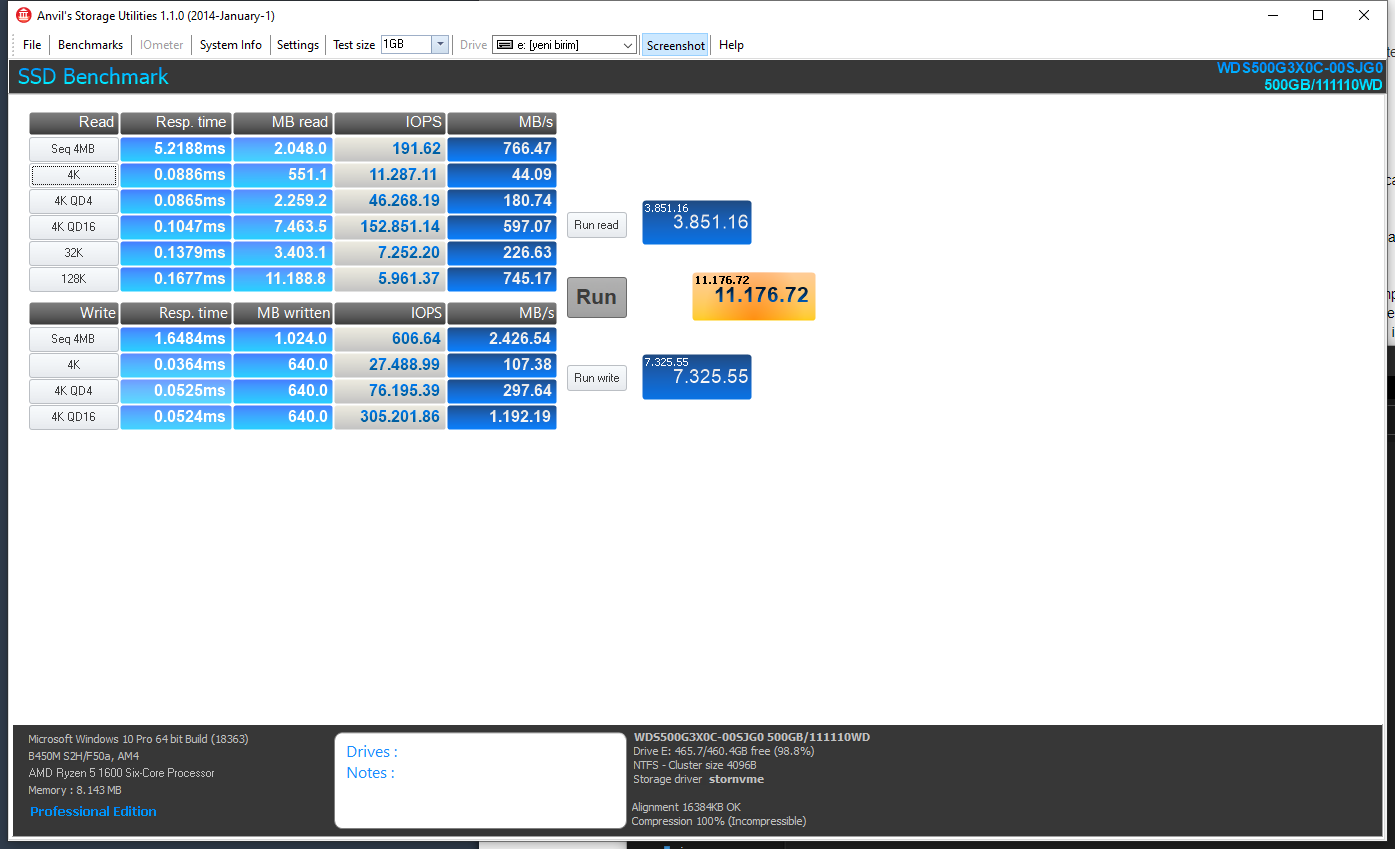Click the 4K write test button

pos(74,365)
